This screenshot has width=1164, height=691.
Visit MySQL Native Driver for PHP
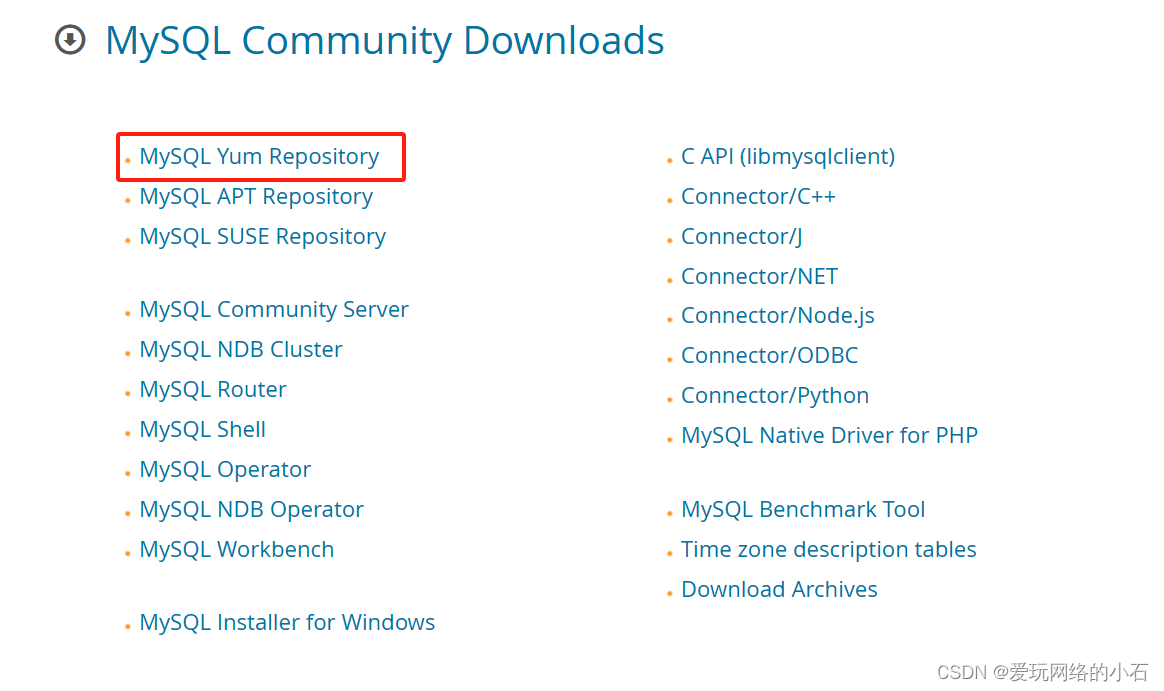pyautogui.click(x=830, y=436)
